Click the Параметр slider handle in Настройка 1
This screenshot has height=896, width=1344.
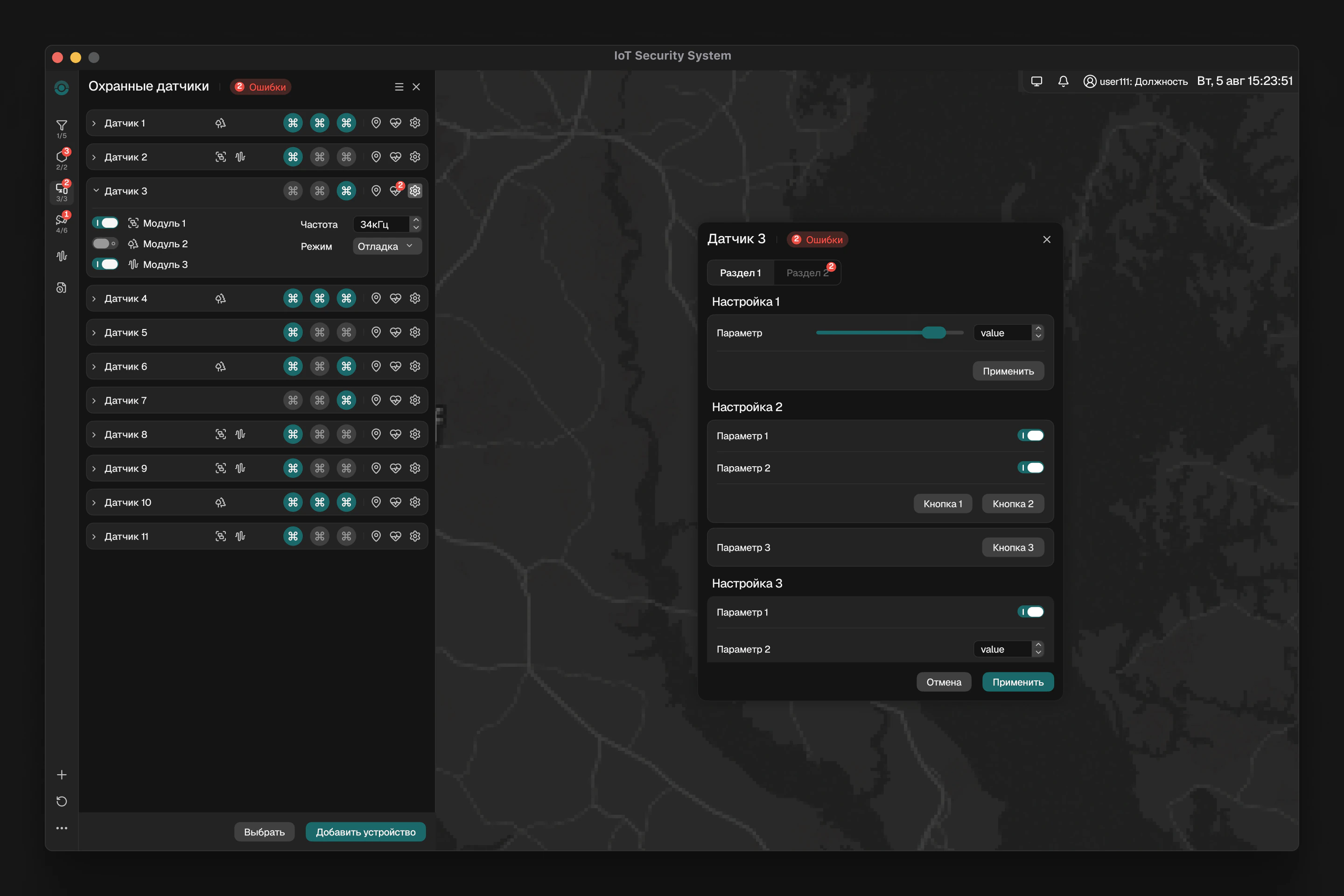tap(934, 333)
